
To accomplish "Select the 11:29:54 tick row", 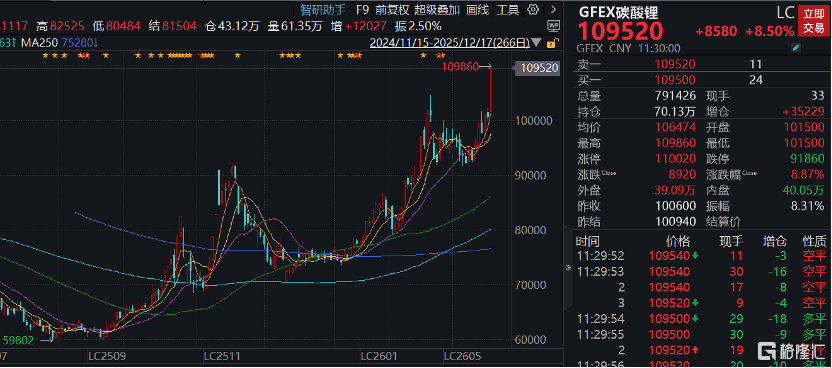I will click(702, 319).
